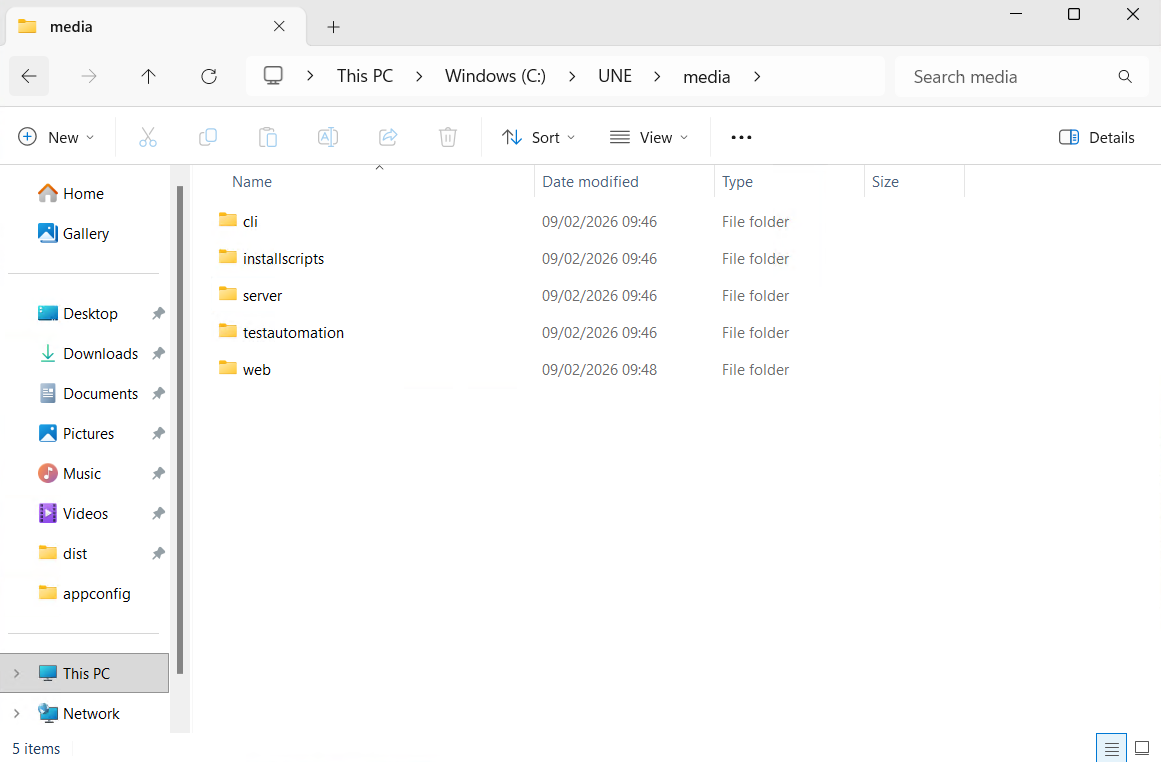
Task: Navigate to UNE in the address breadcrumb
Action: coord(615,77)
